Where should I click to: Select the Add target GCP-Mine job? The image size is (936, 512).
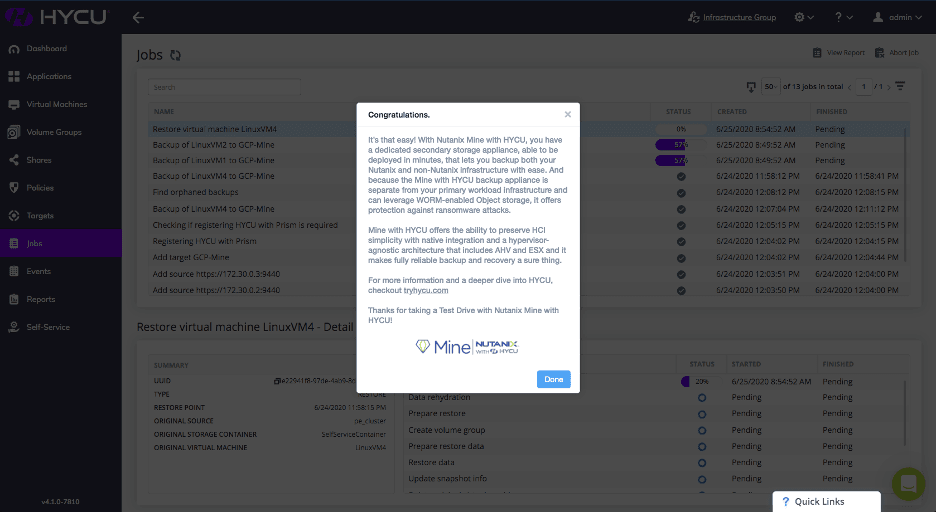click(x=190, y=257)
